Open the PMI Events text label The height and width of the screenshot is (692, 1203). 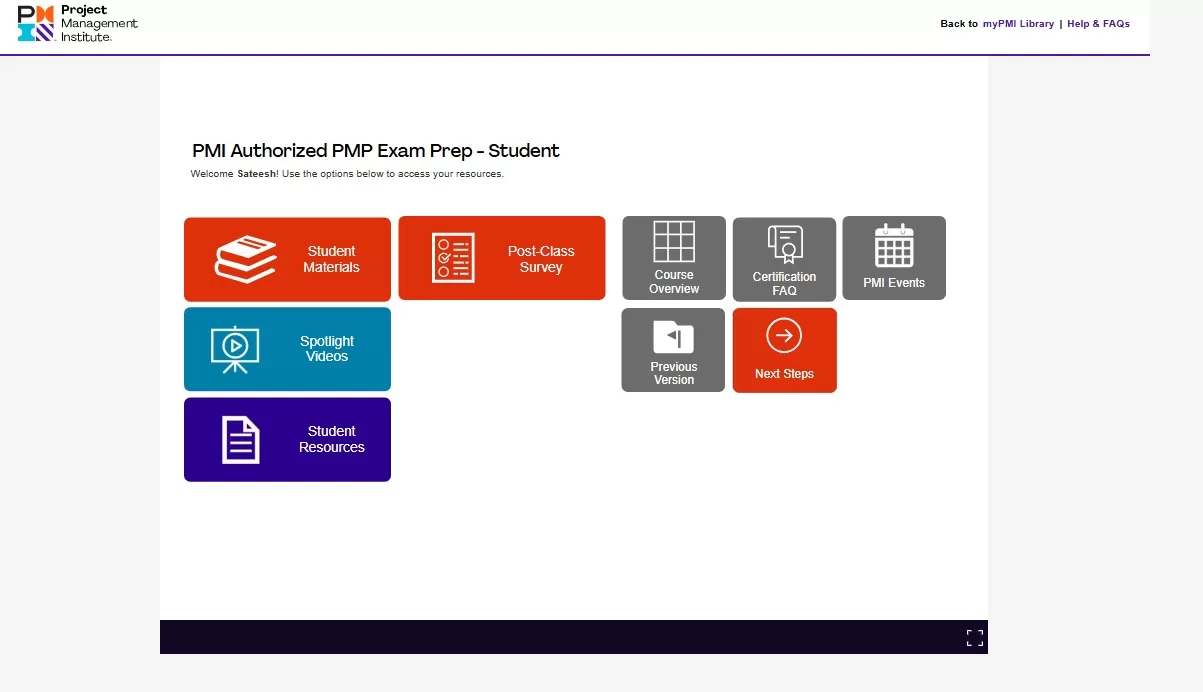pos(894,283)
